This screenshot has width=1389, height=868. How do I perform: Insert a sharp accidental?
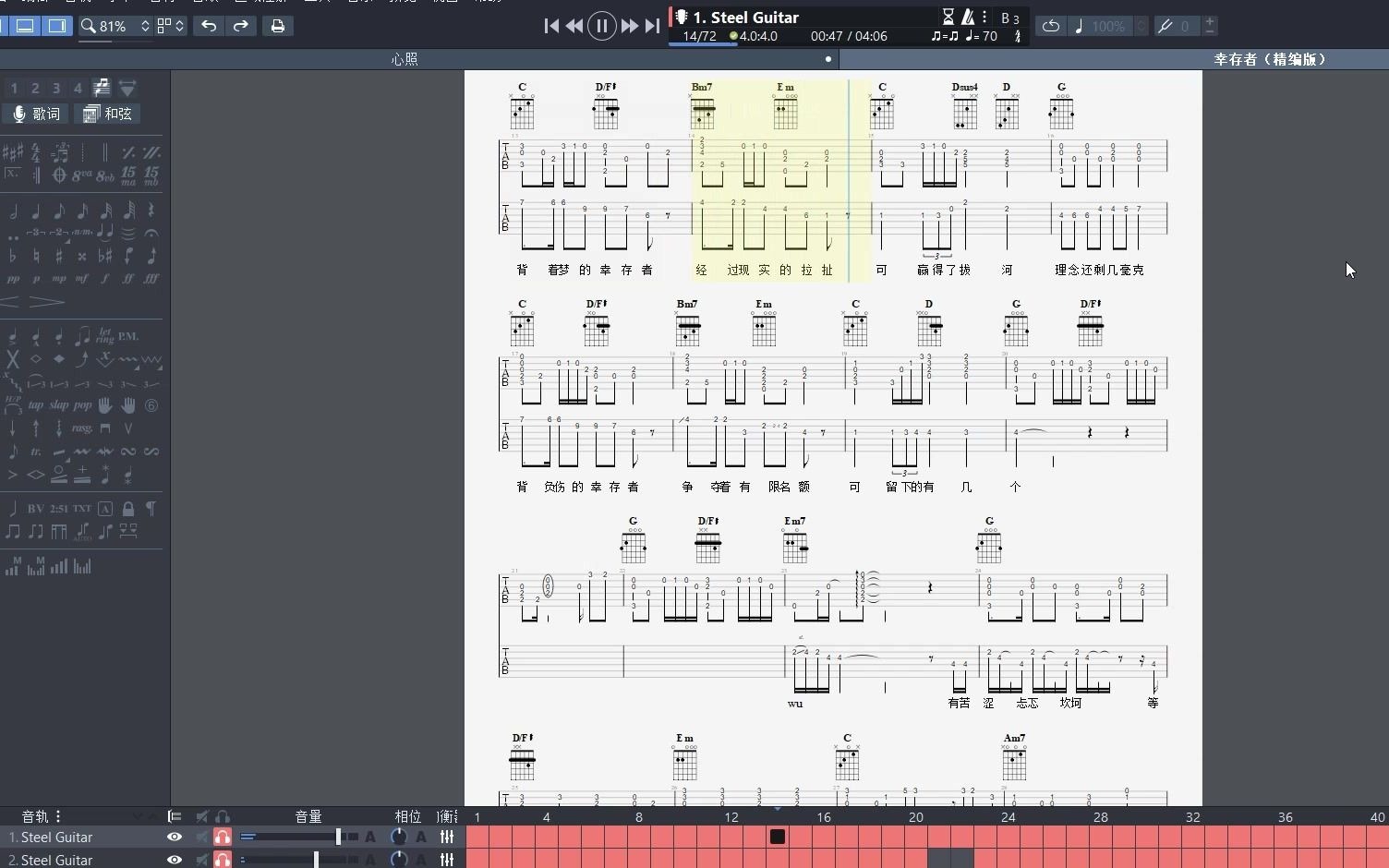pyautogui.click(x=59, y=256)
